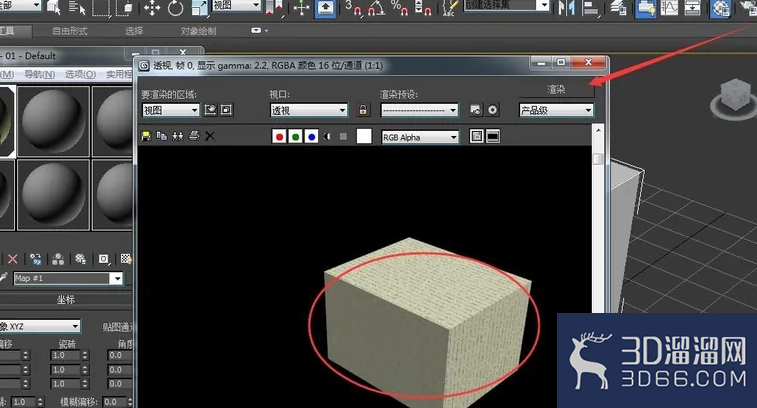Click the Auto Region Selected icon

pos(226,110)
